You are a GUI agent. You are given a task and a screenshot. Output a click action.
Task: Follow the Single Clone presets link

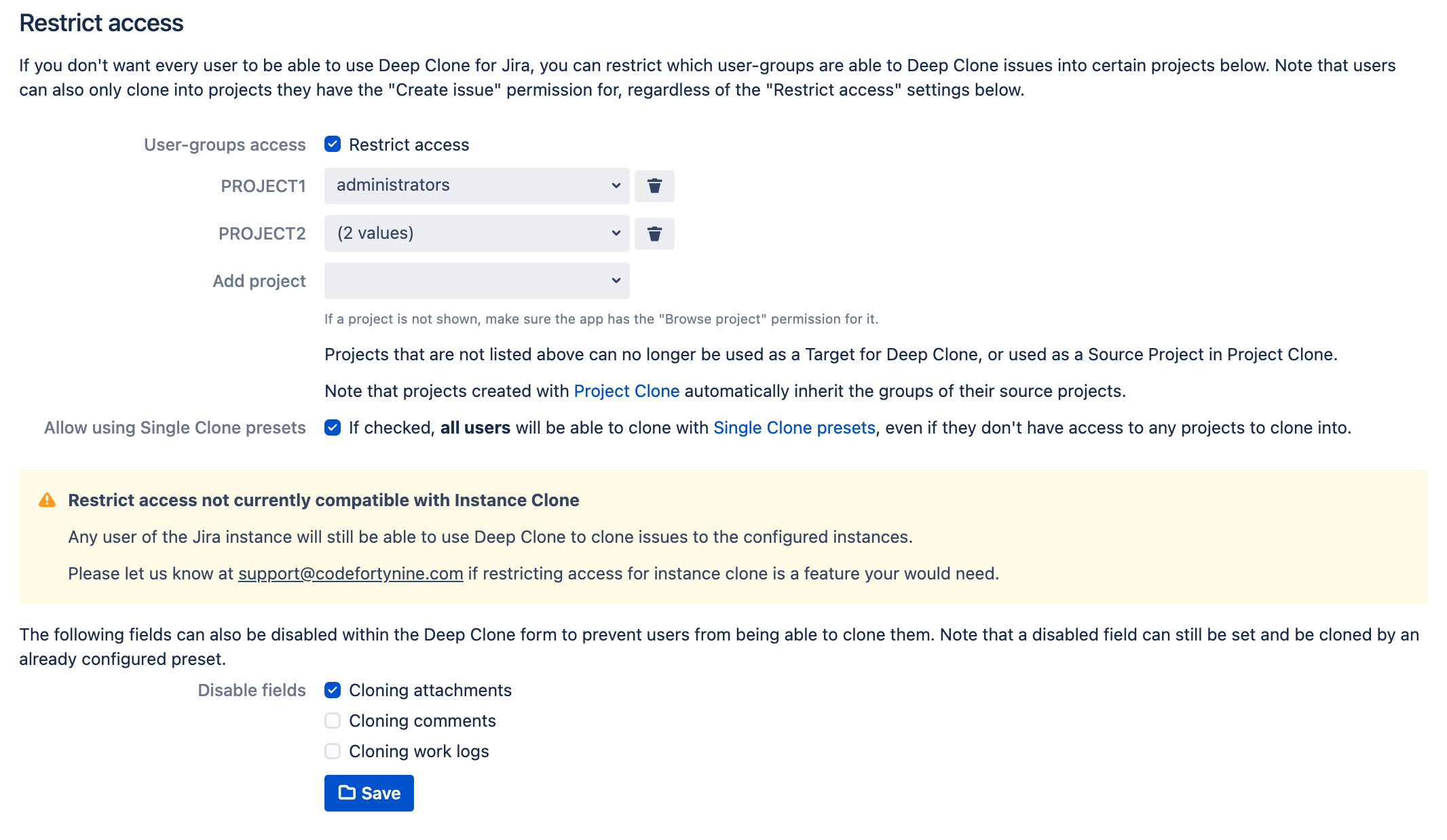point(793,427)
